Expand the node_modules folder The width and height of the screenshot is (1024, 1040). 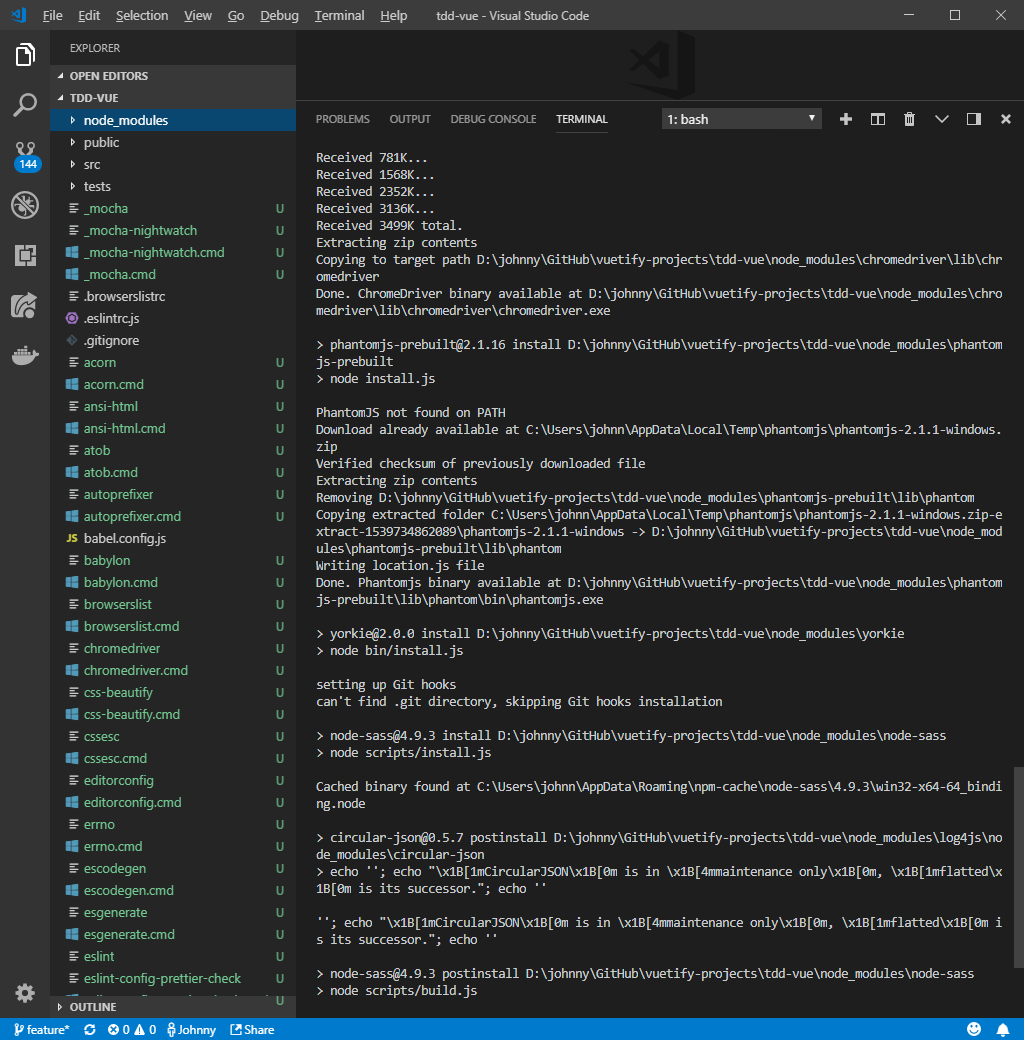tap(173, 120)
